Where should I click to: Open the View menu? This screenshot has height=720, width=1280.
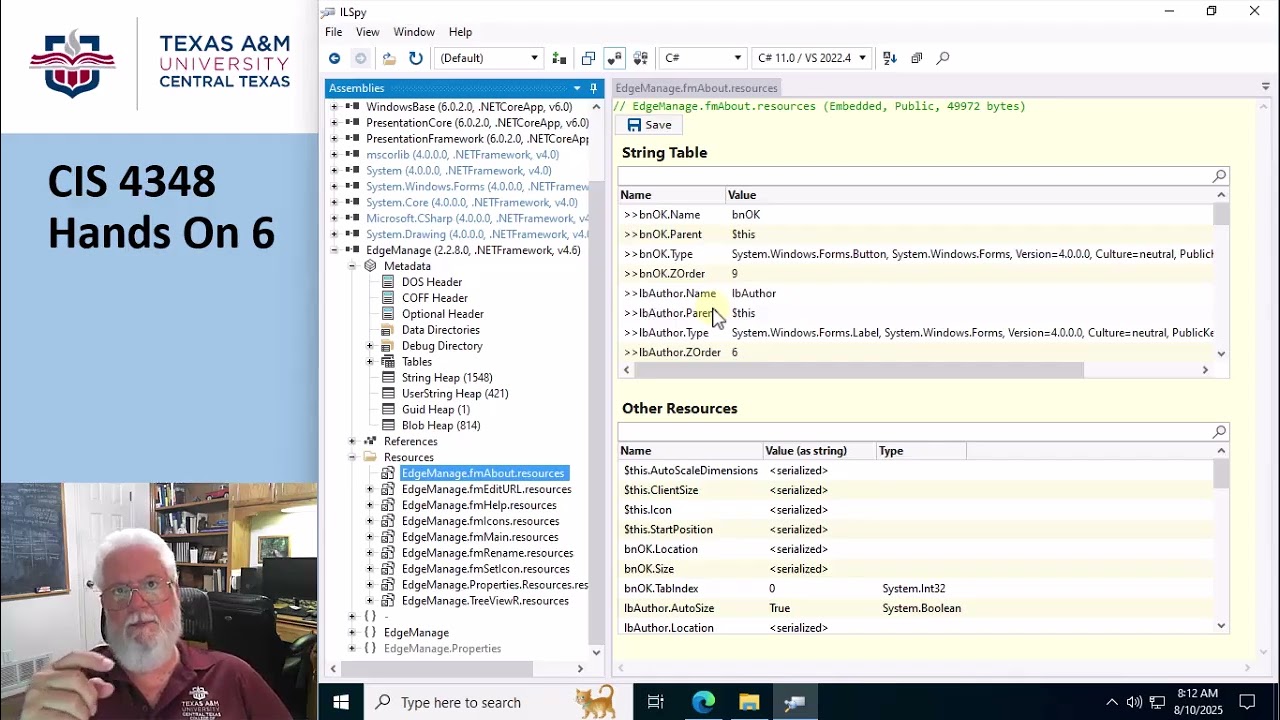[x=367, y=32]
